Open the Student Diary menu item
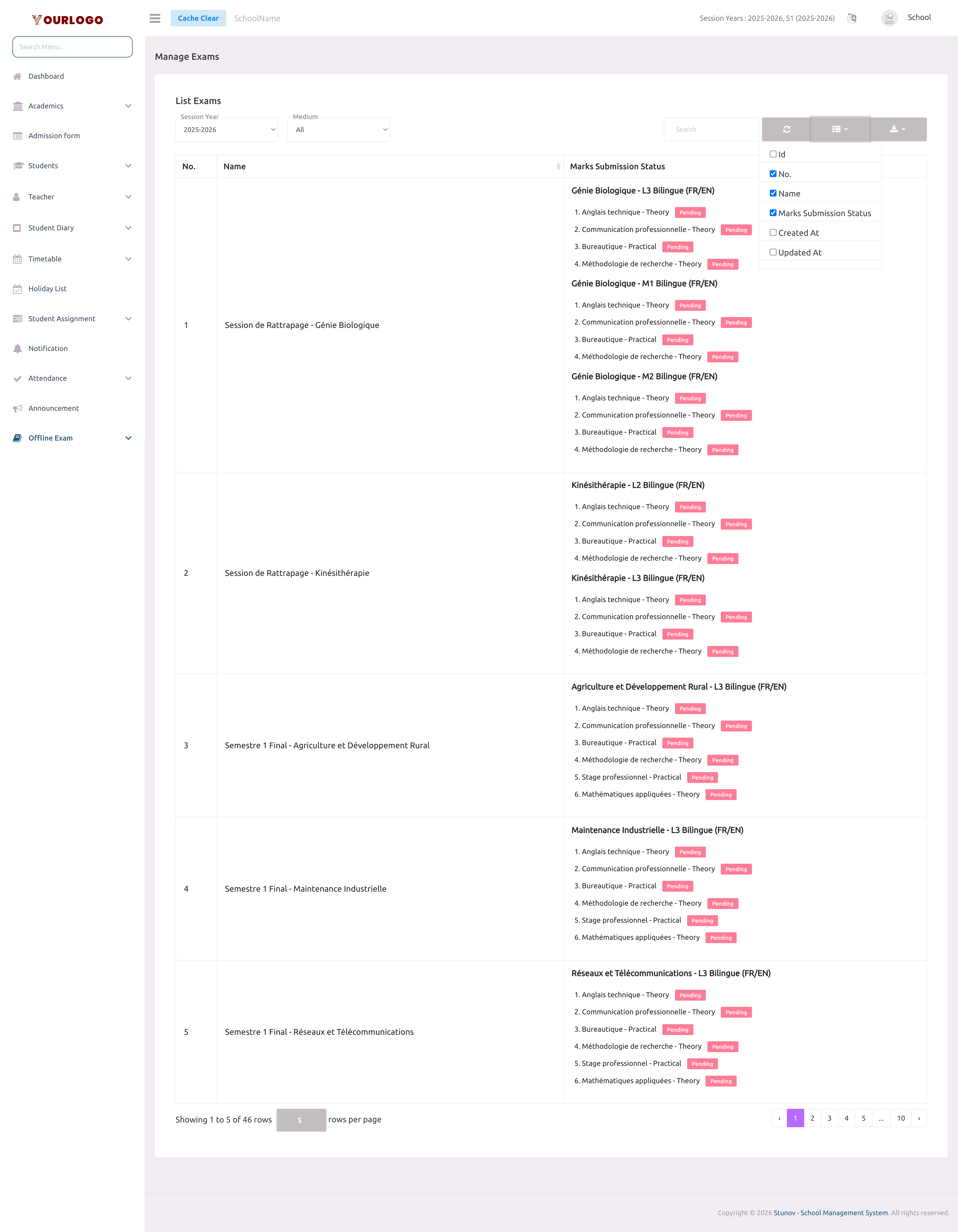958x1232 pixels. tap(51, 228)
